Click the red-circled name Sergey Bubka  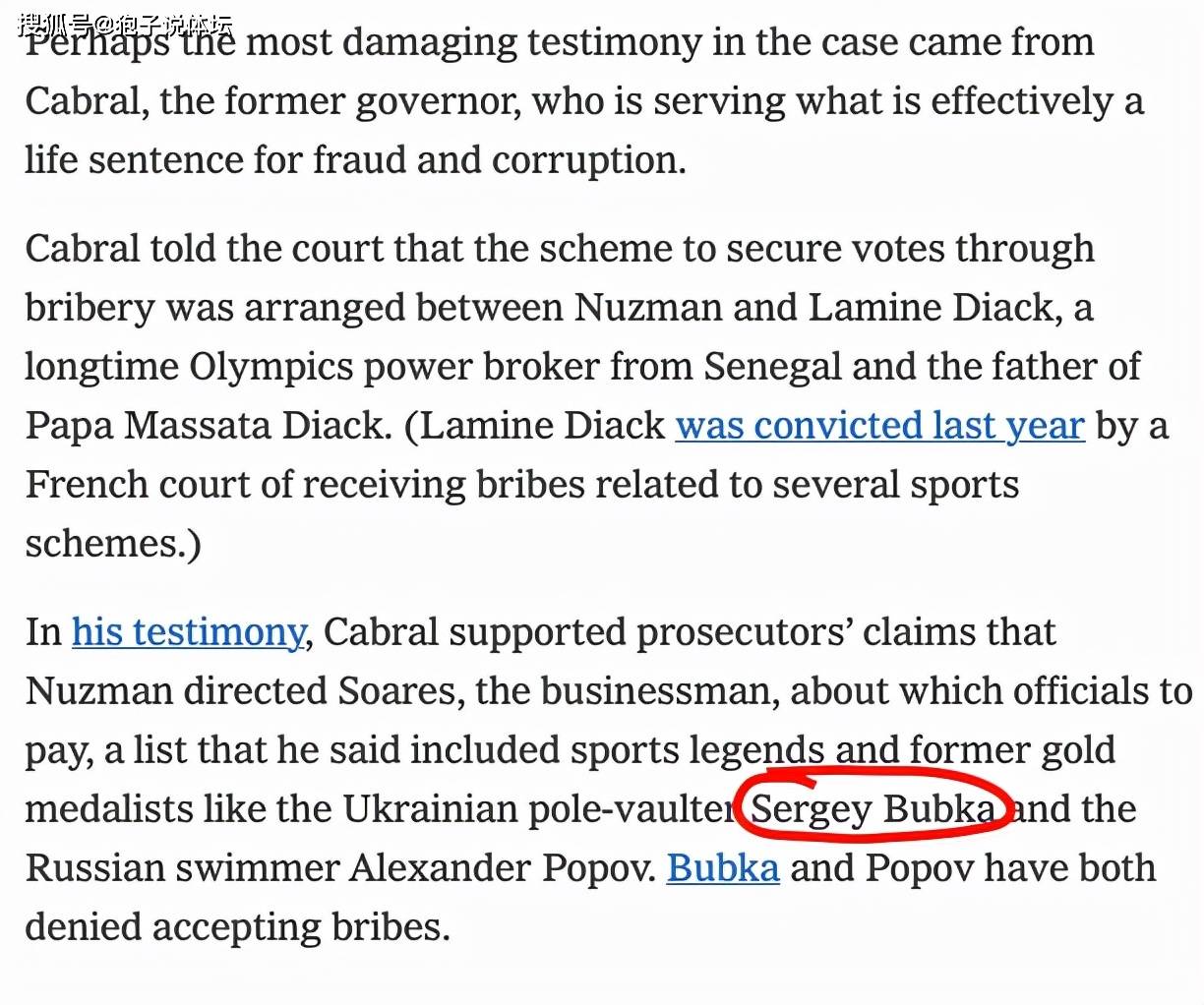pos(873,809)
